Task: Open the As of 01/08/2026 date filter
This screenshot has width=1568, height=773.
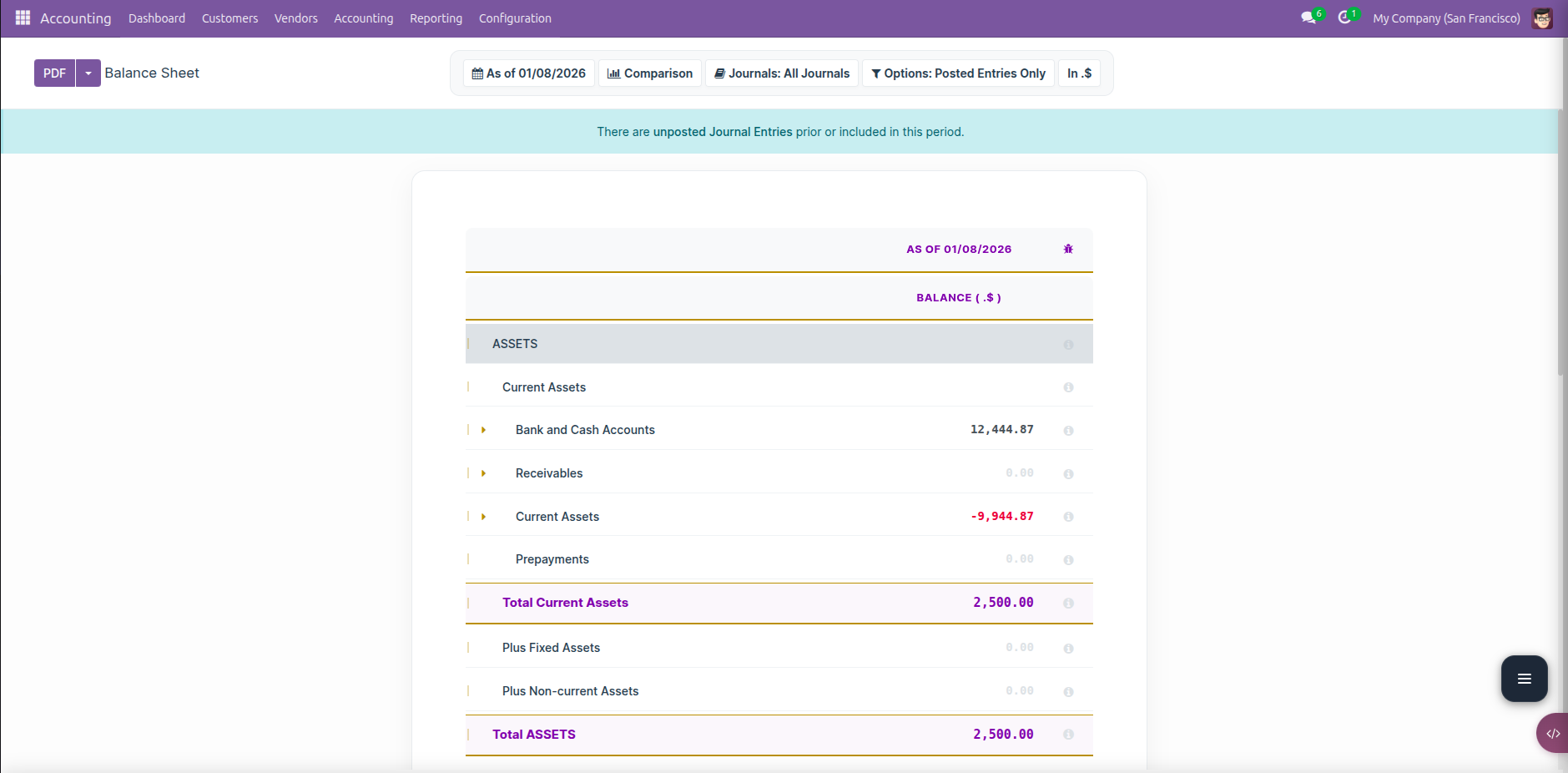Action: tap(529, 73)
